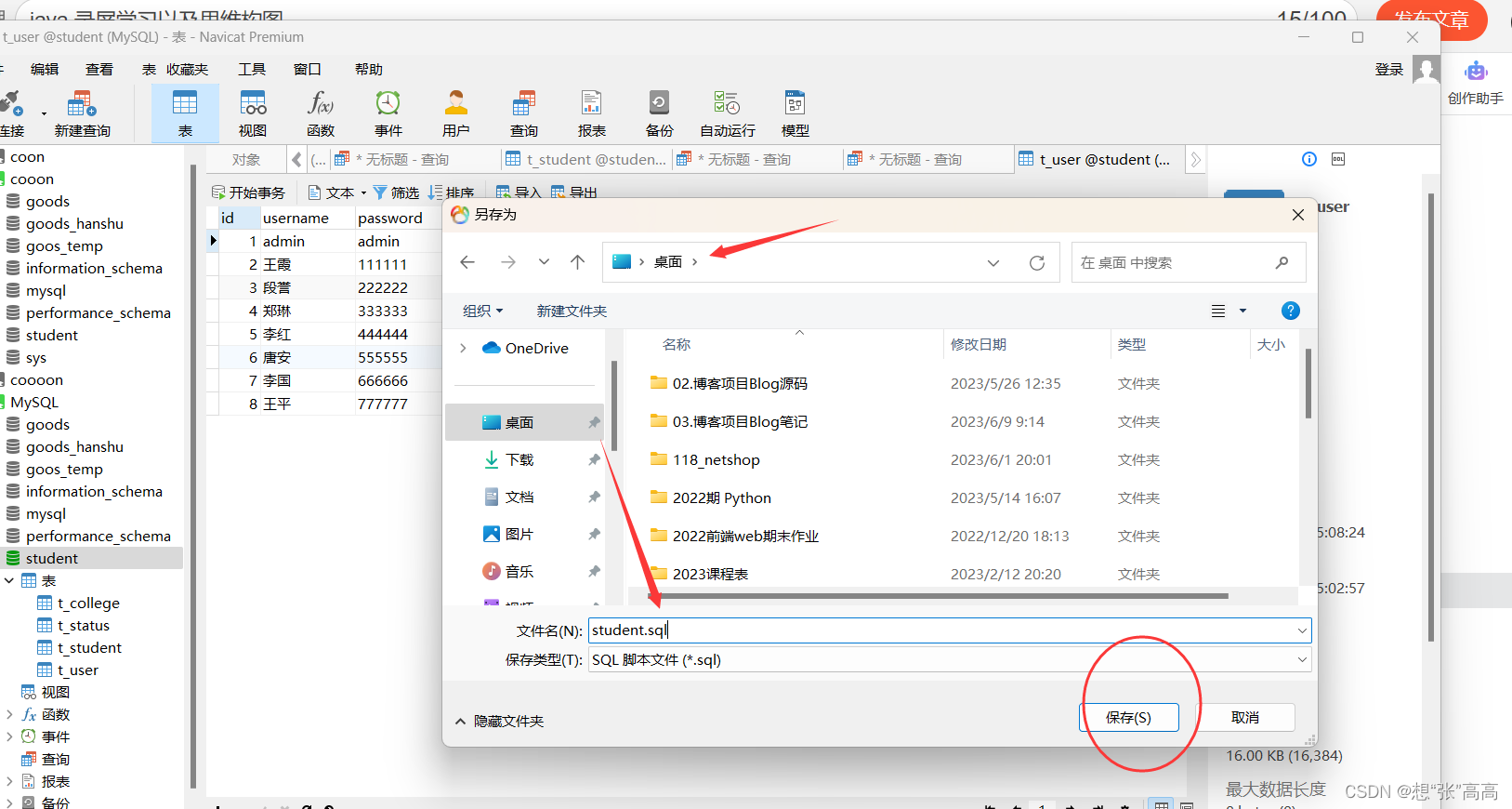Select the 118_netshop folder
This screenshot has width=1512, height=809.
(717, 459)
